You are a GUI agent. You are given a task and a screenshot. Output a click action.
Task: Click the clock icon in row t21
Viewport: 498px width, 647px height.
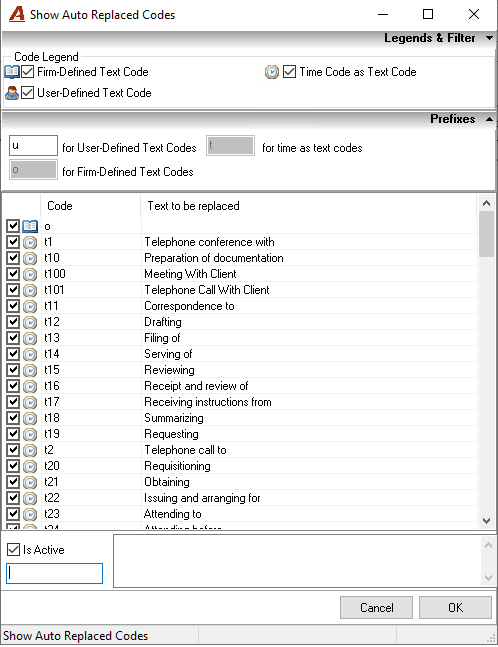30,482
